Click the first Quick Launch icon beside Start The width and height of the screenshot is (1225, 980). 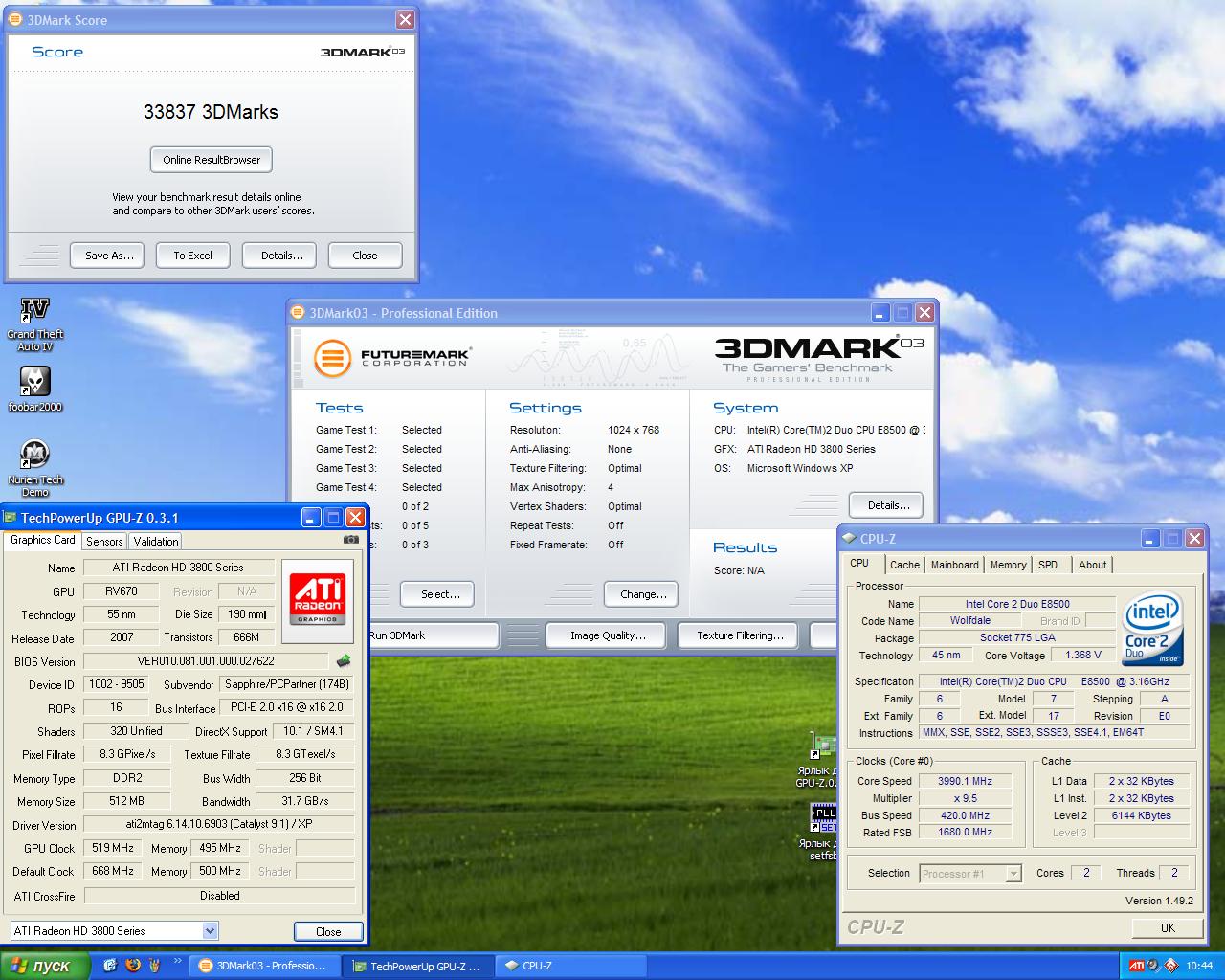(x=111, y=966)
